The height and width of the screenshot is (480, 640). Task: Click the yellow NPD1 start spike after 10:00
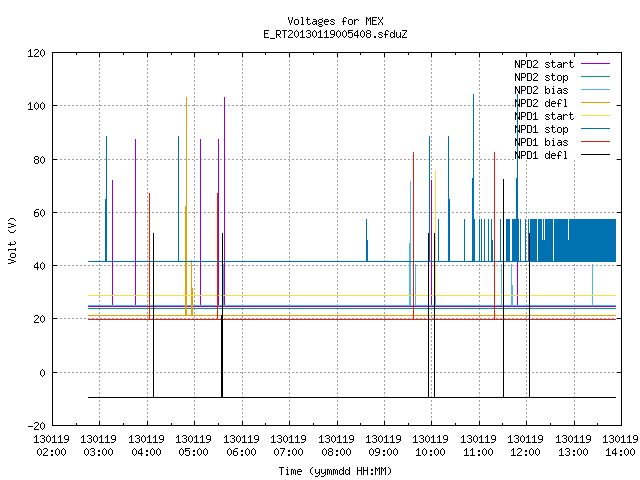point(436,233)
